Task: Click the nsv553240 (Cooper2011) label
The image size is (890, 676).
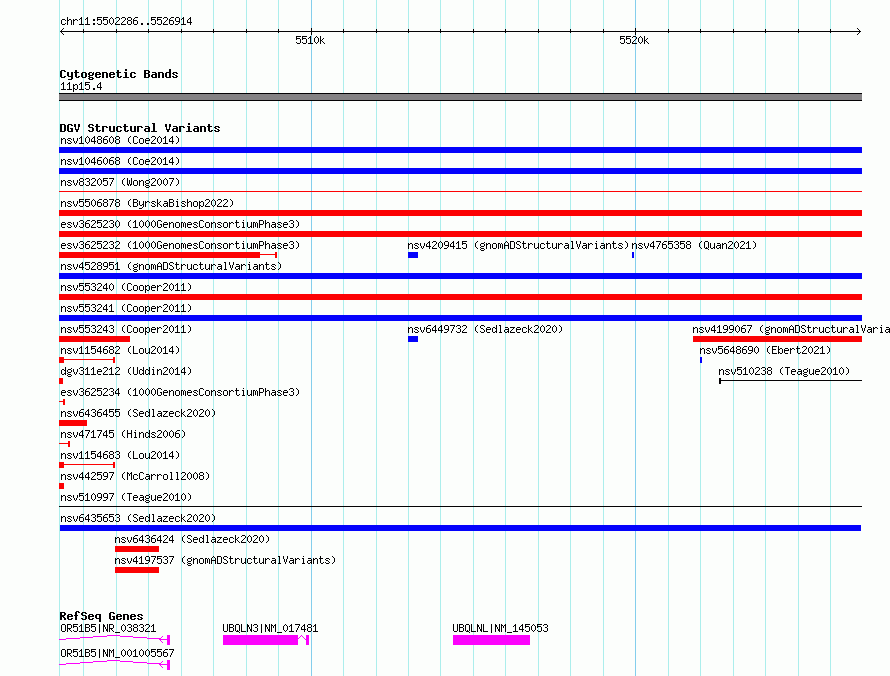Action: click(x=126, y=287)
